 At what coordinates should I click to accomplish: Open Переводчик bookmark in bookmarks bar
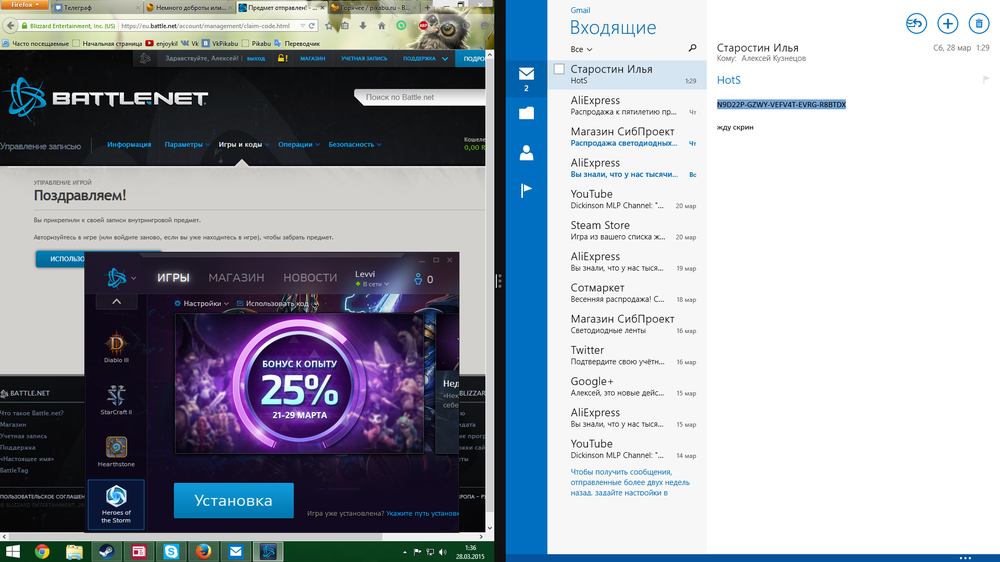[x=297, y=43]
